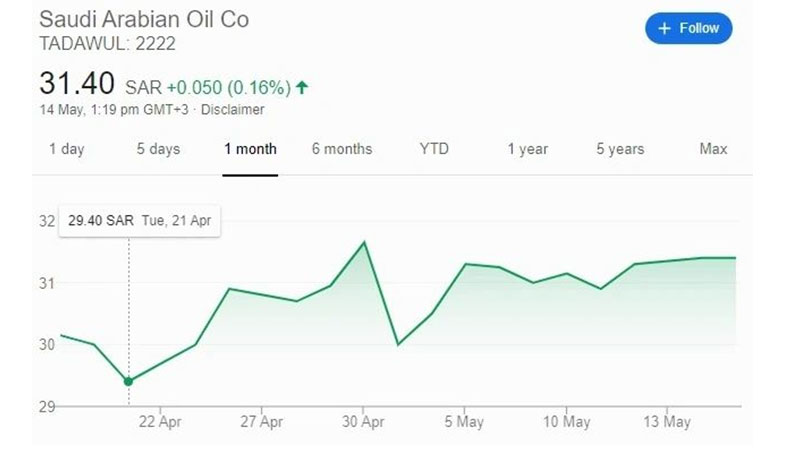Show the 1 year chart
Screen dimensions: 786x473
tap(527, 149)
